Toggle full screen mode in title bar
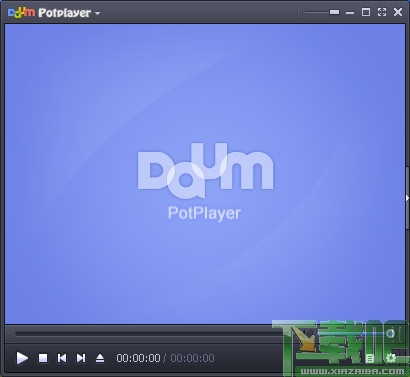410x377 pixels. (382, 12)
